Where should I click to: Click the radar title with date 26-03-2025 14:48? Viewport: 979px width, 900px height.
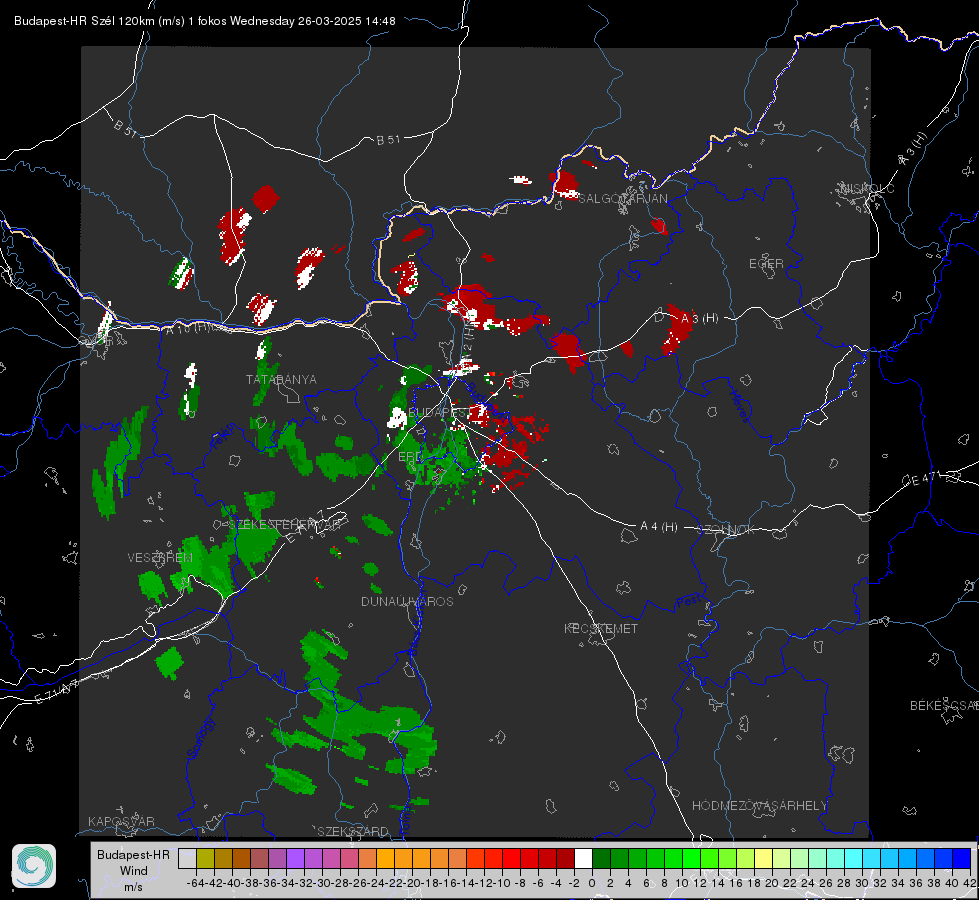[205, 21]
